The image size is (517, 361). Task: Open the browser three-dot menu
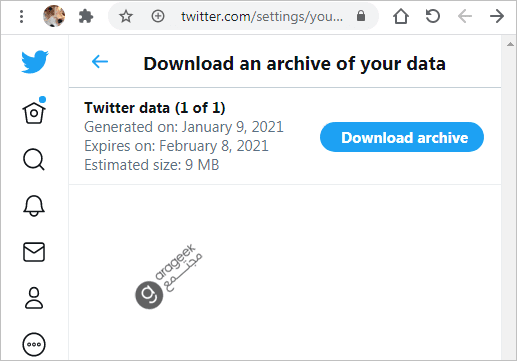[x=22, y=16]
